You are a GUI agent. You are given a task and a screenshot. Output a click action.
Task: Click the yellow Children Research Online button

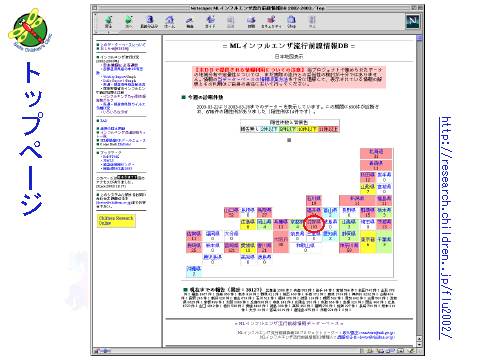[x=116, y=220]
